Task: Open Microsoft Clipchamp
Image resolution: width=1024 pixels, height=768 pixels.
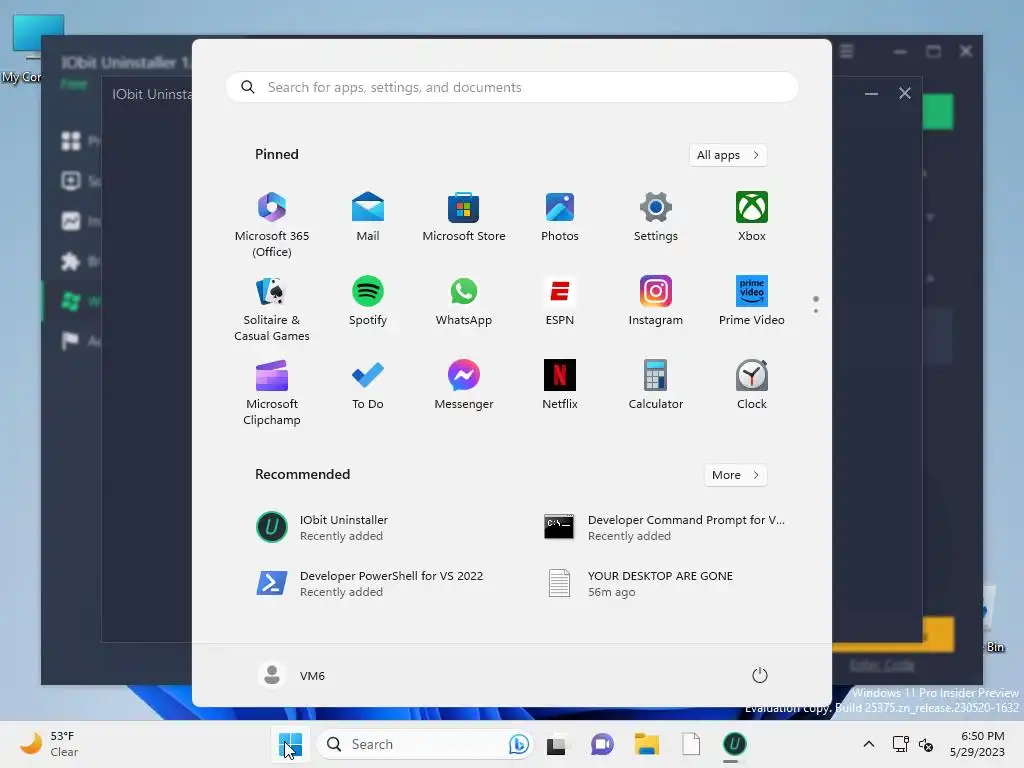Action: click(272, 392)
